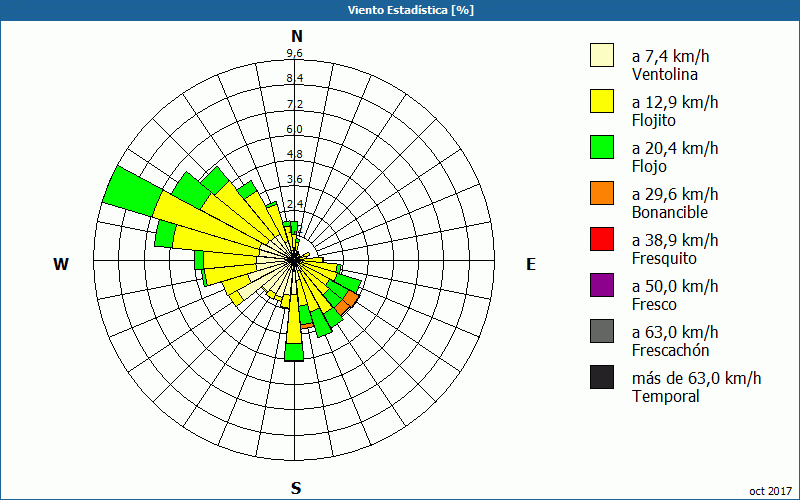This screenshot has width=800, height=500.
Task: Click the 7,2 ring scale value
Action: tap(294, 104)
